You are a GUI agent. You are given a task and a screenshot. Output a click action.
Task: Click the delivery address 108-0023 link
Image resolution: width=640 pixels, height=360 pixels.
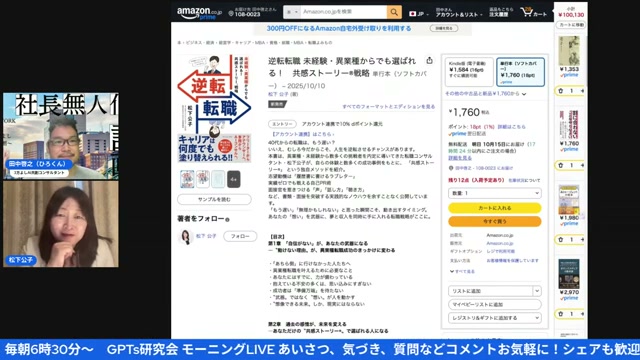pos(484,168)
